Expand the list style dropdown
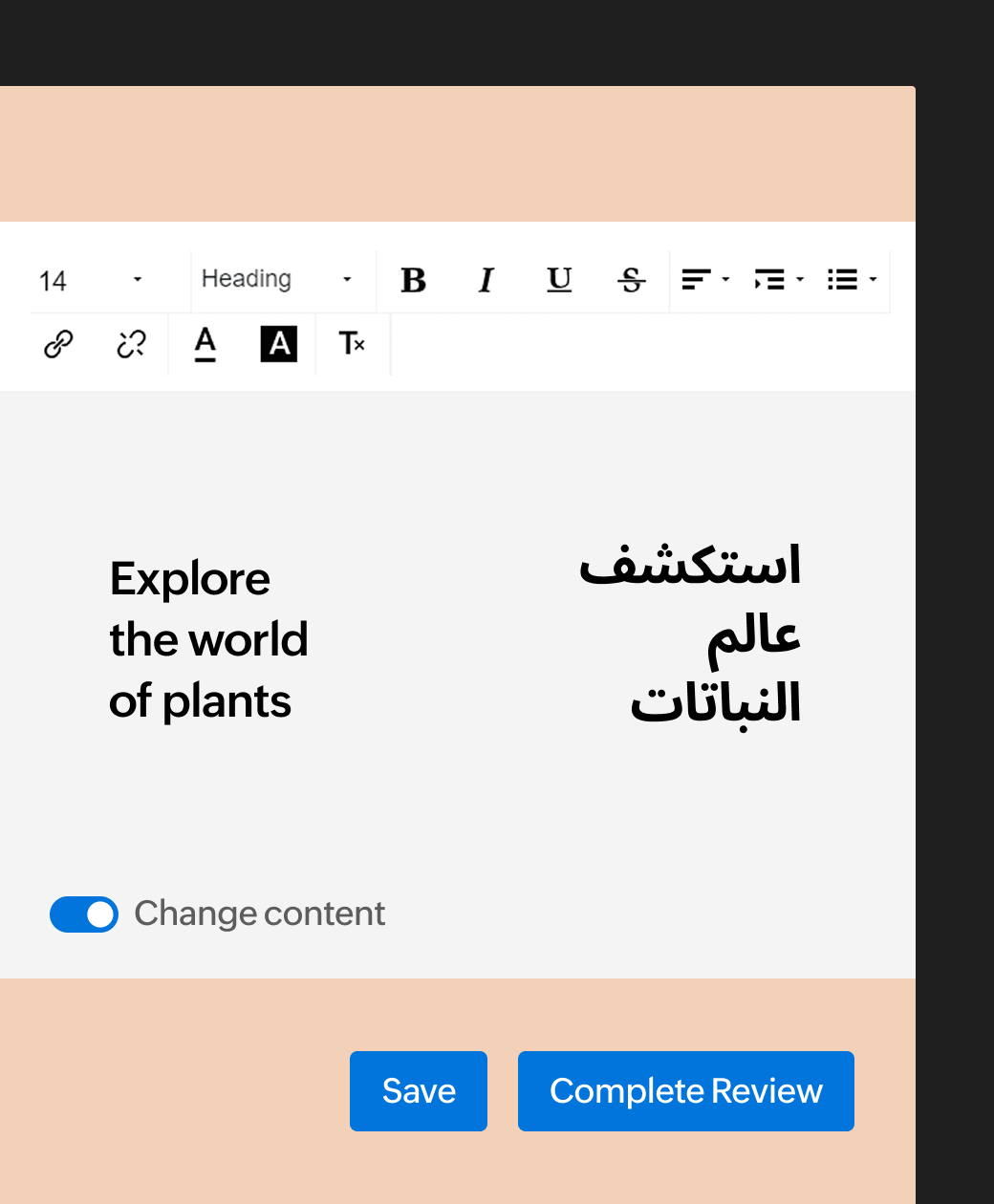Screen dimensions: 994x1204 (x=874, y=280)
